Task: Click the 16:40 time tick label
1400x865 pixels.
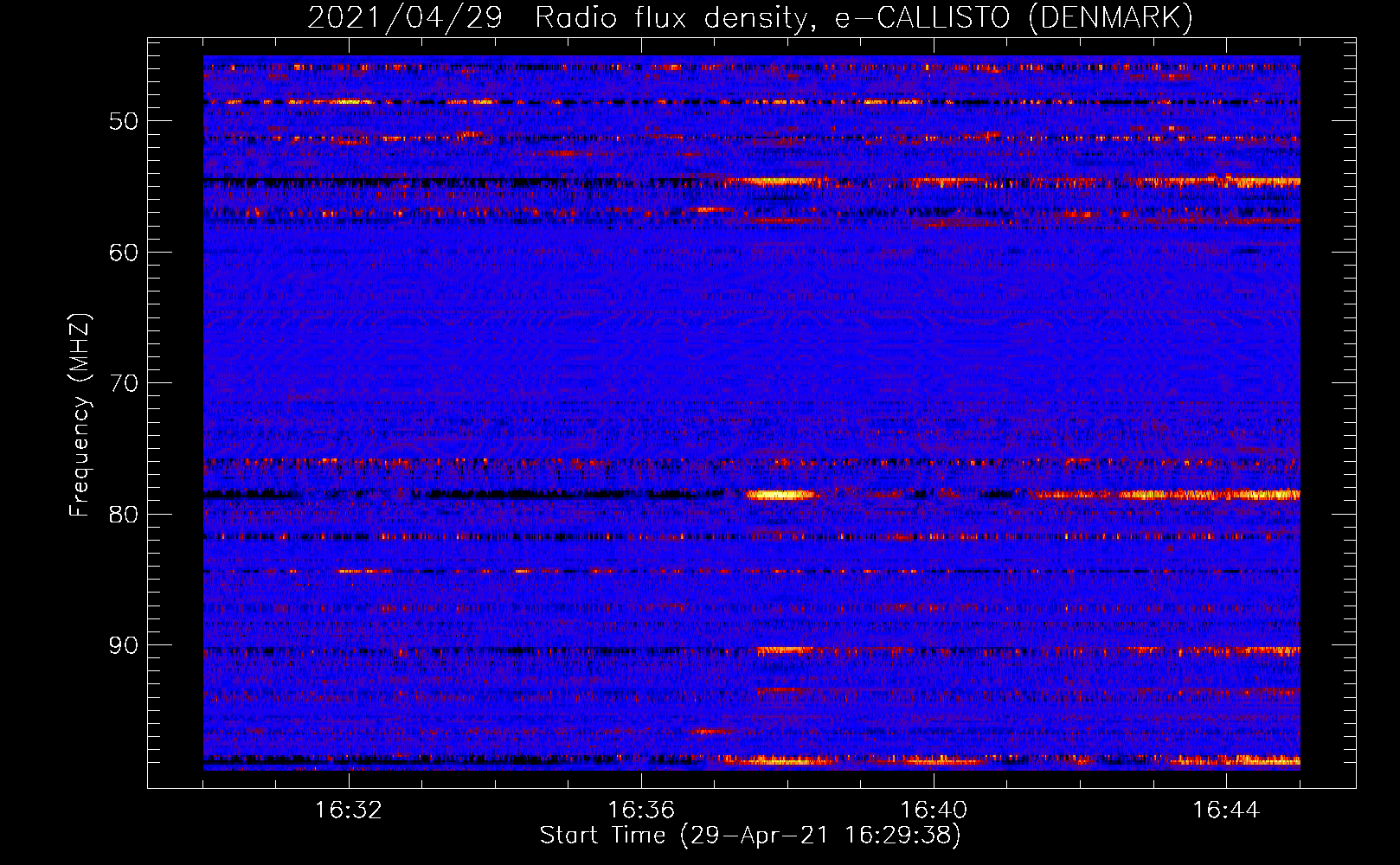Action: pos(934,811)
